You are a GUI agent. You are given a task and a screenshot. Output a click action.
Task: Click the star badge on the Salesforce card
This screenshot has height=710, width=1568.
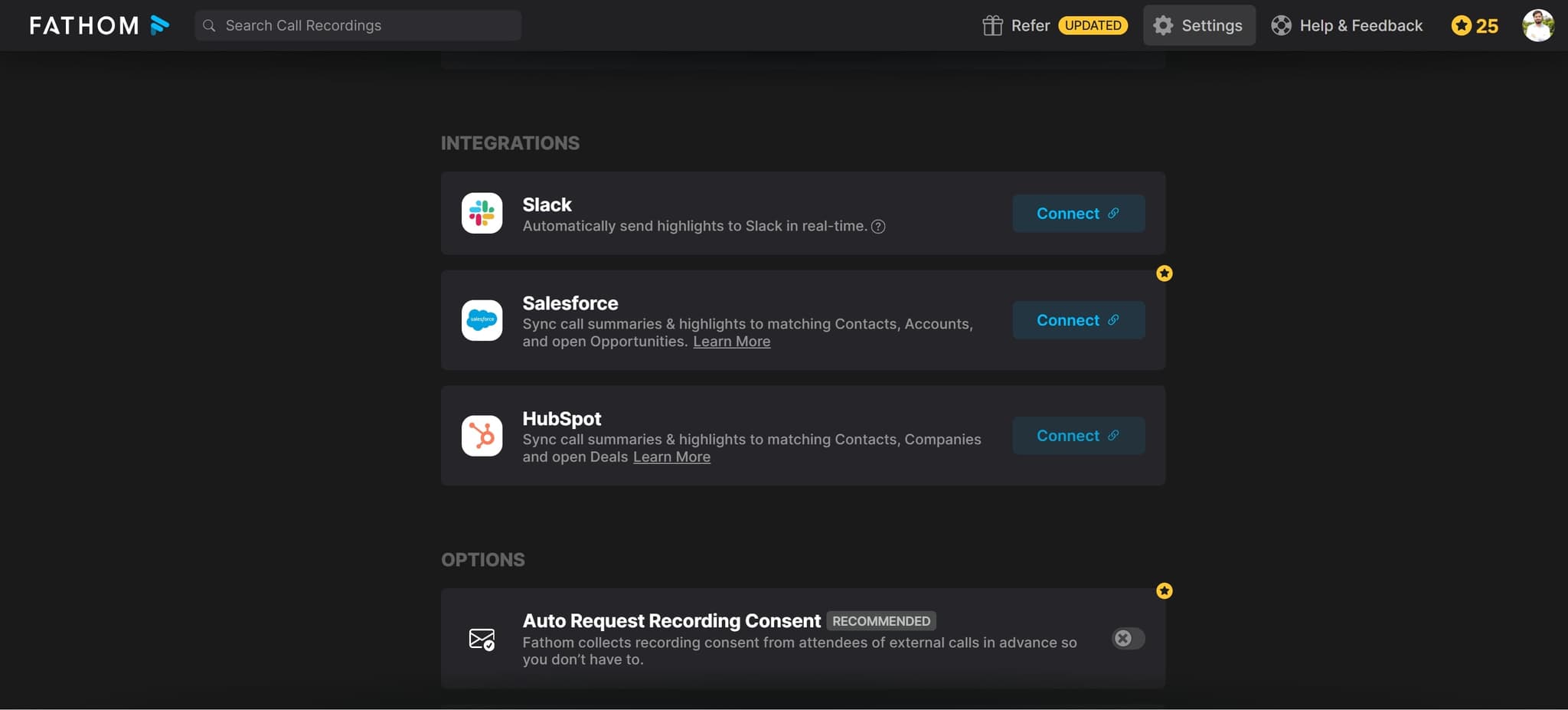point(1165,273)
